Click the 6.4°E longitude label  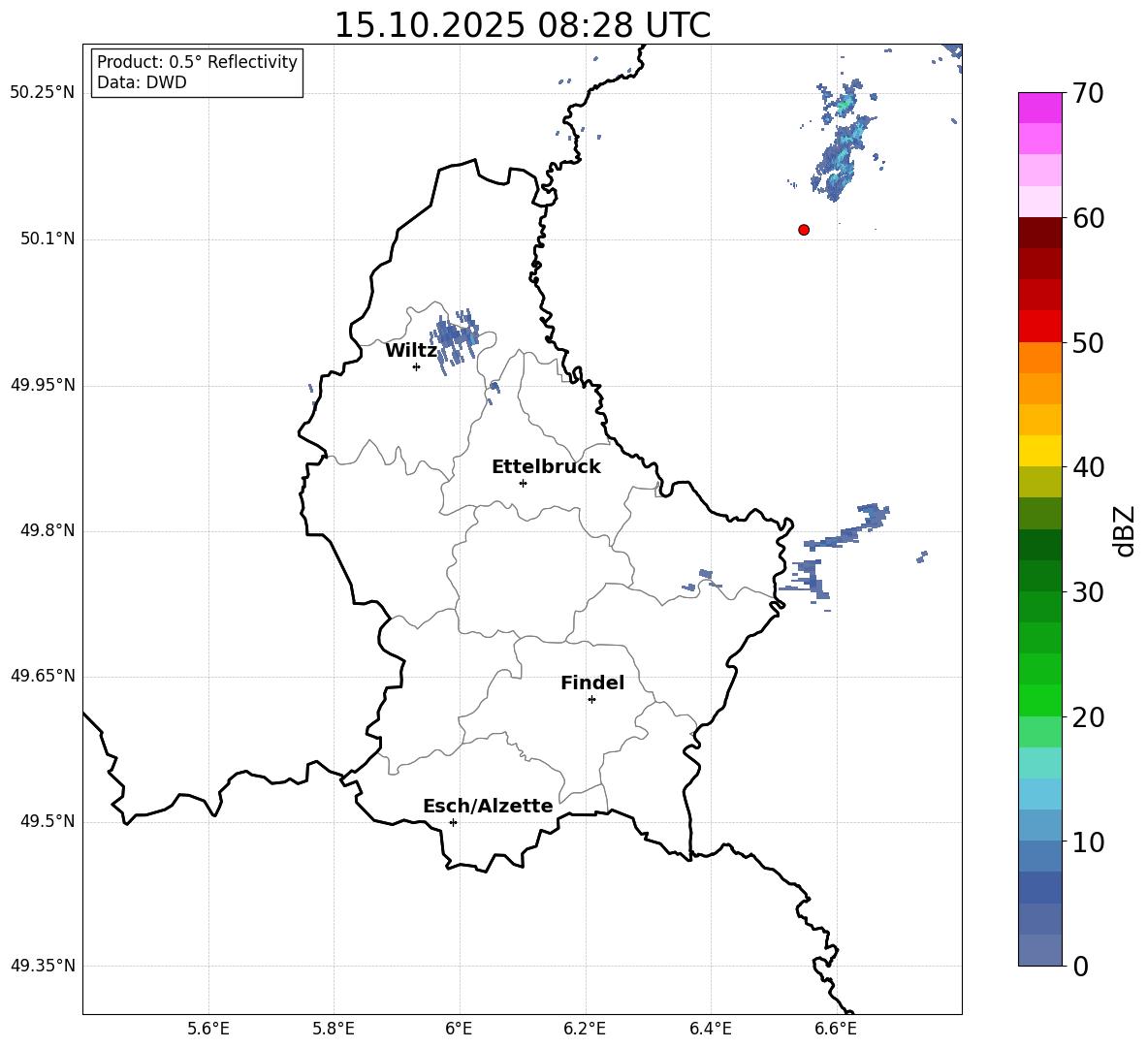(x=710, y=1030)
